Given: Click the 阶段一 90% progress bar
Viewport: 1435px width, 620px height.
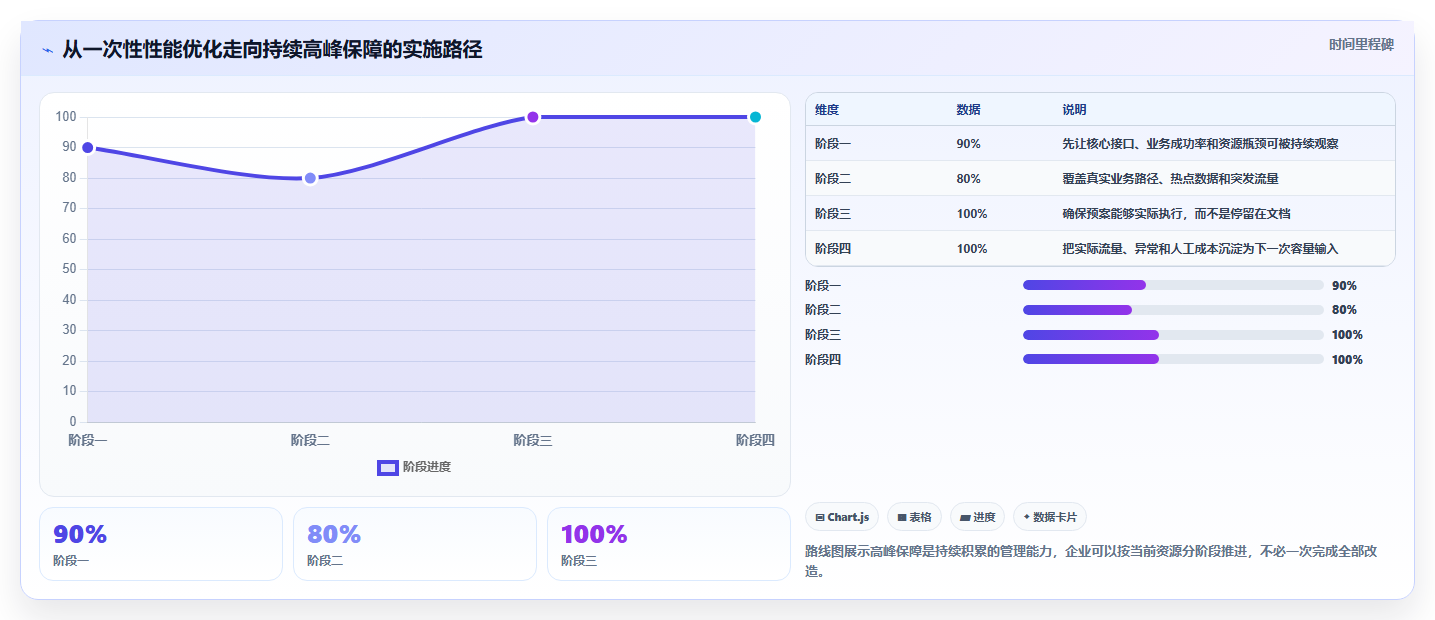Looking at the screenshot, I should tap(1173, 285).
